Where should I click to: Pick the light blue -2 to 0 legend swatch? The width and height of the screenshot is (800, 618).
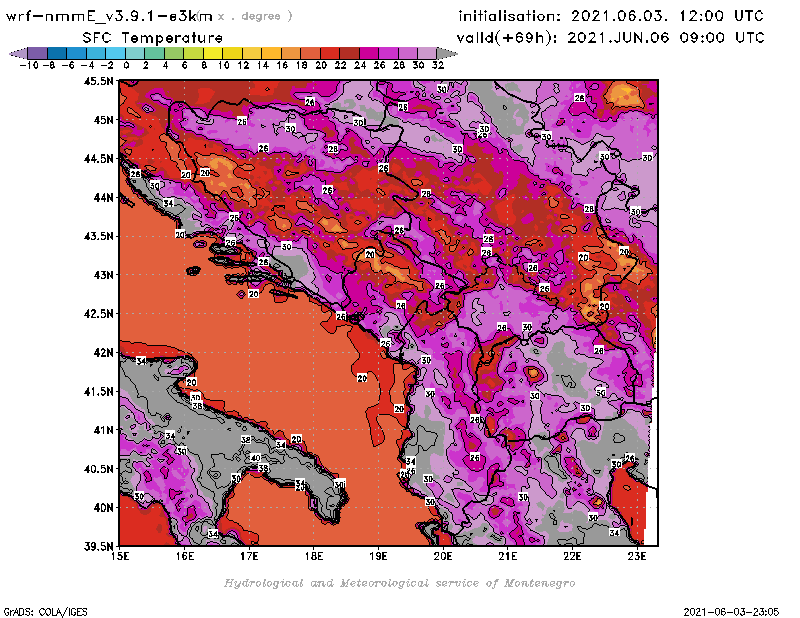point(116,53)
